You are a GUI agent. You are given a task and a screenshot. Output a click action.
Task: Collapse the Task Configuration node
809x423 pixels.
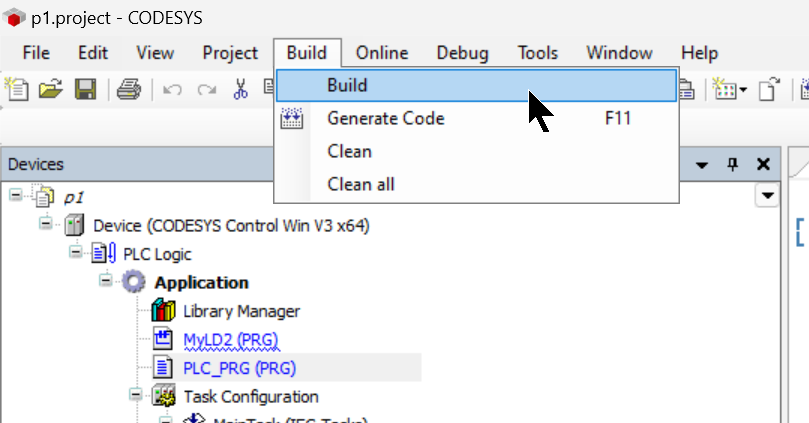coord(136,395)
